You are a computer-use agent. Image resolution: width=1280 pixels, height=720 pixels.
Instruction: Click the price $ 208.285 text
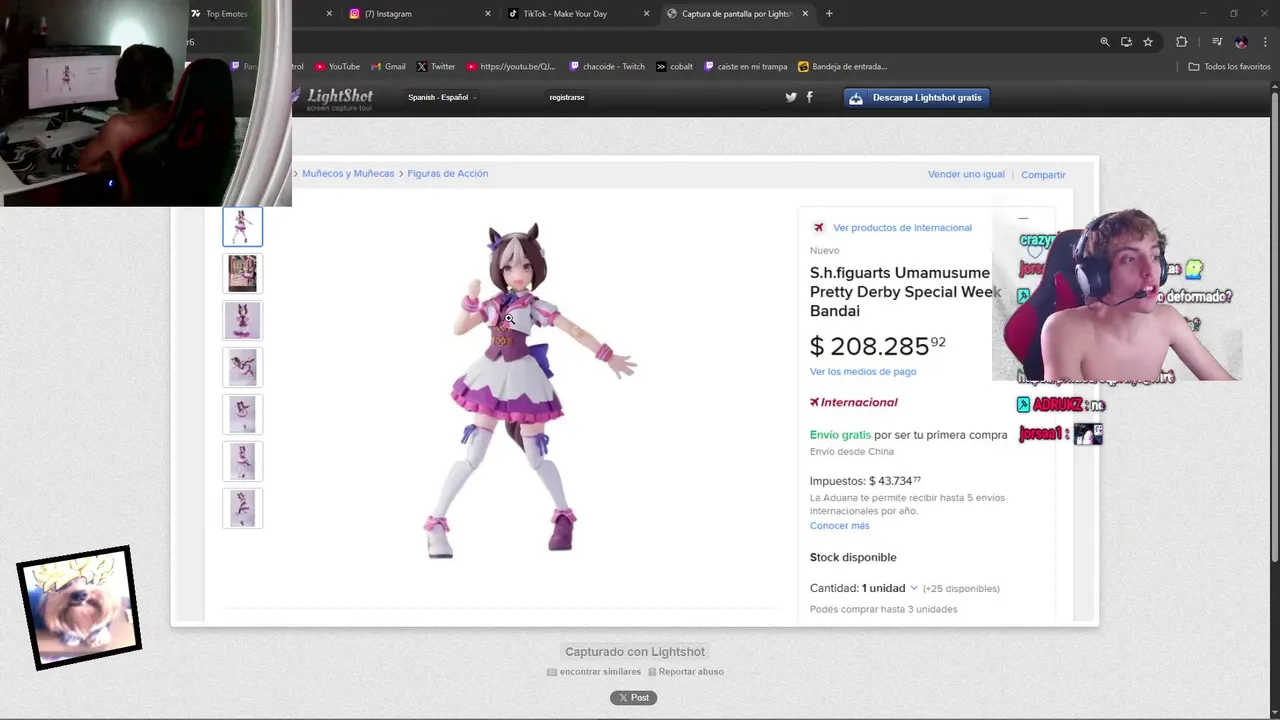click(x=877, y=346)
